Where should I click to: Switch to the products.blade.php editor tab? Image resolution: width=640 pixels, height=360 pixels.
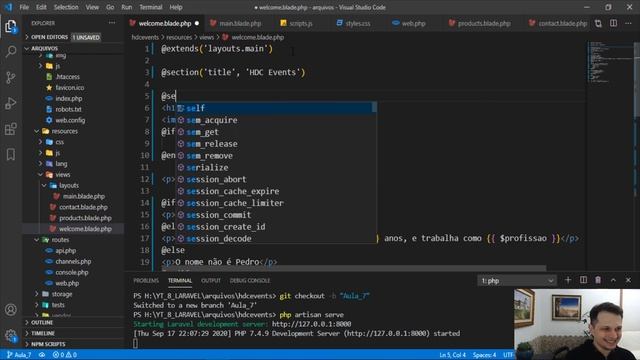coord(484,24)
